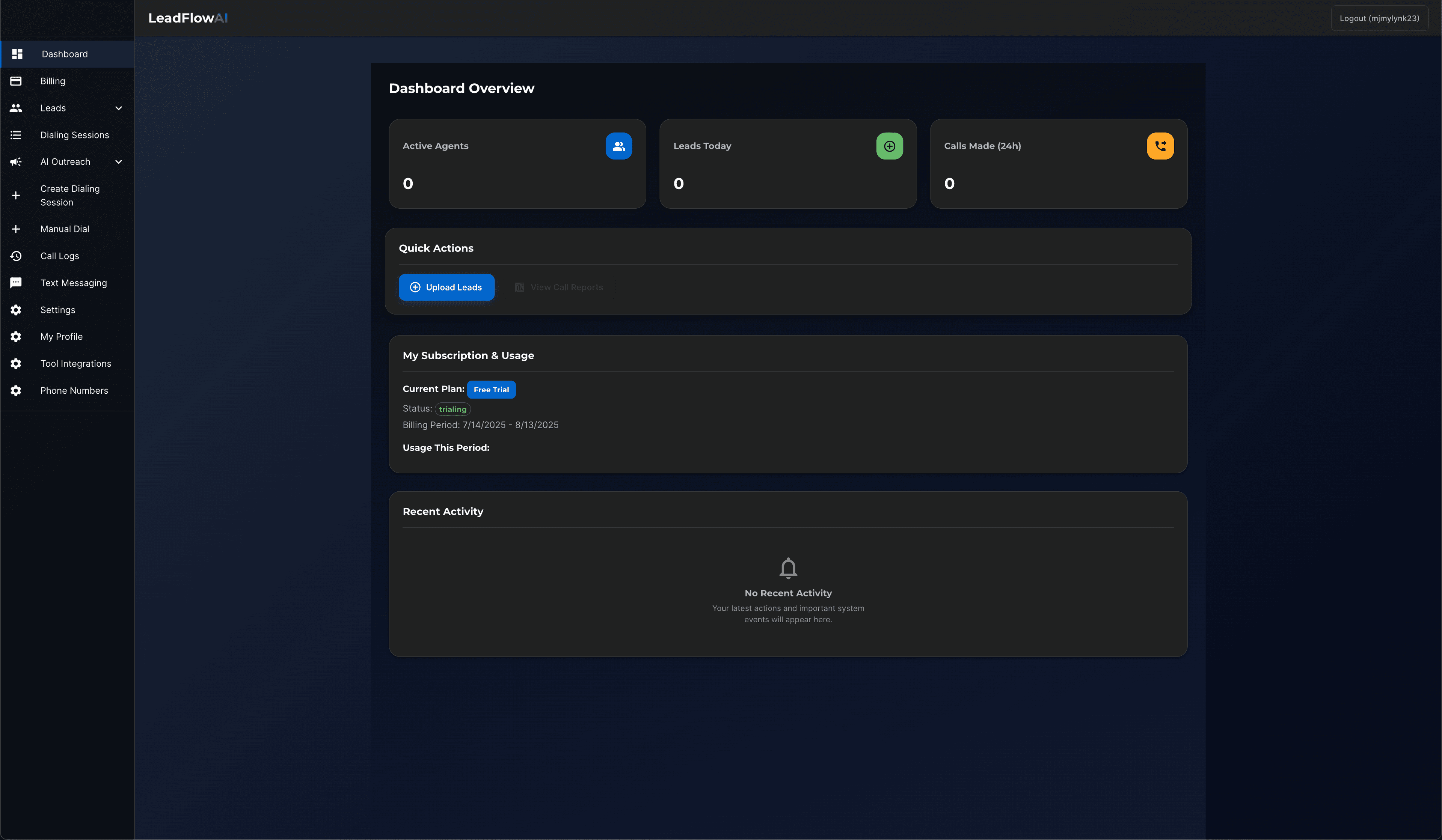This screenshot has width=1442, height=840.
Task: Click the Upload Leads button
Action: tap(446, 287)
